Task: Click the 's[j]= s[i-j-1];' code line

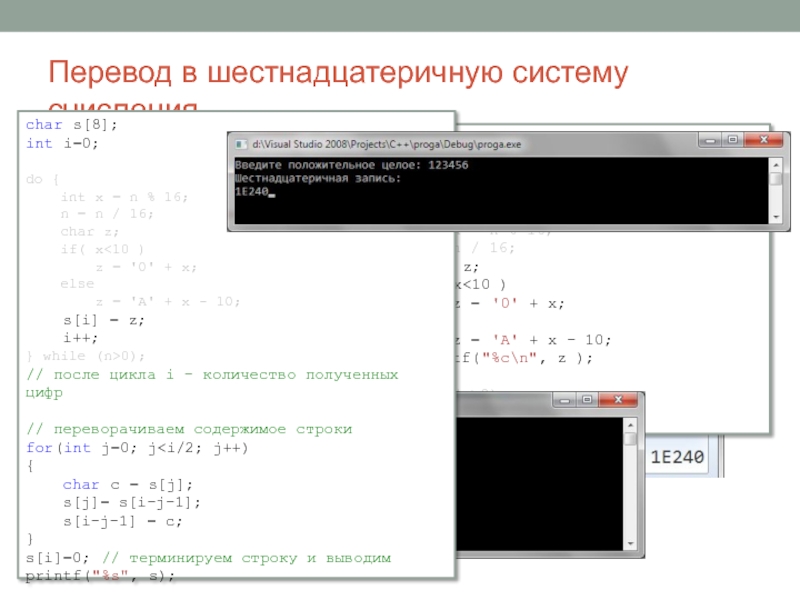Action: point(132,503)
